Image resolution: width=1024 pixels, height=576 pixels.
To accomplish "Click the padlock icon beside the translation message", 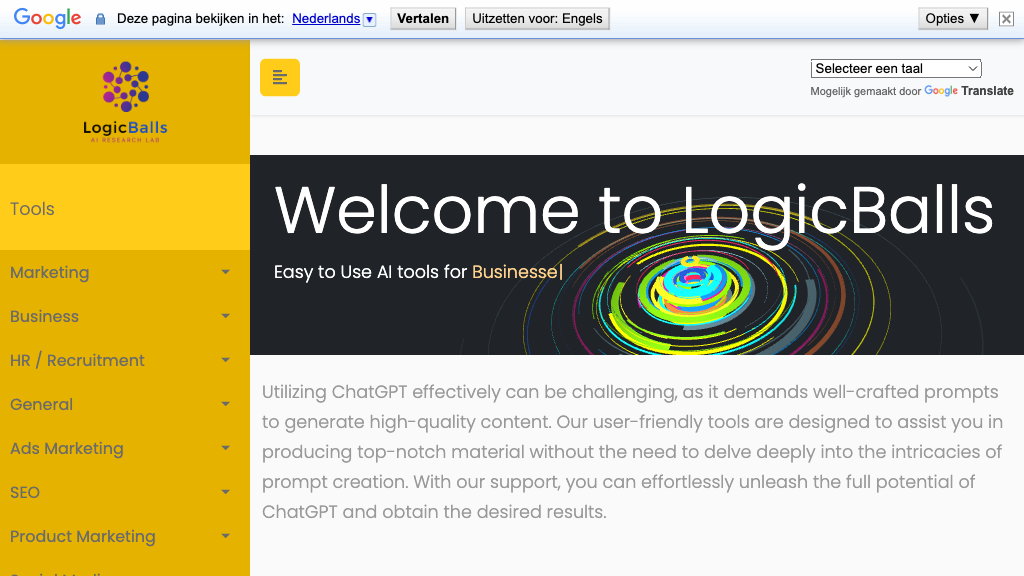I will [x=99, y=17].
